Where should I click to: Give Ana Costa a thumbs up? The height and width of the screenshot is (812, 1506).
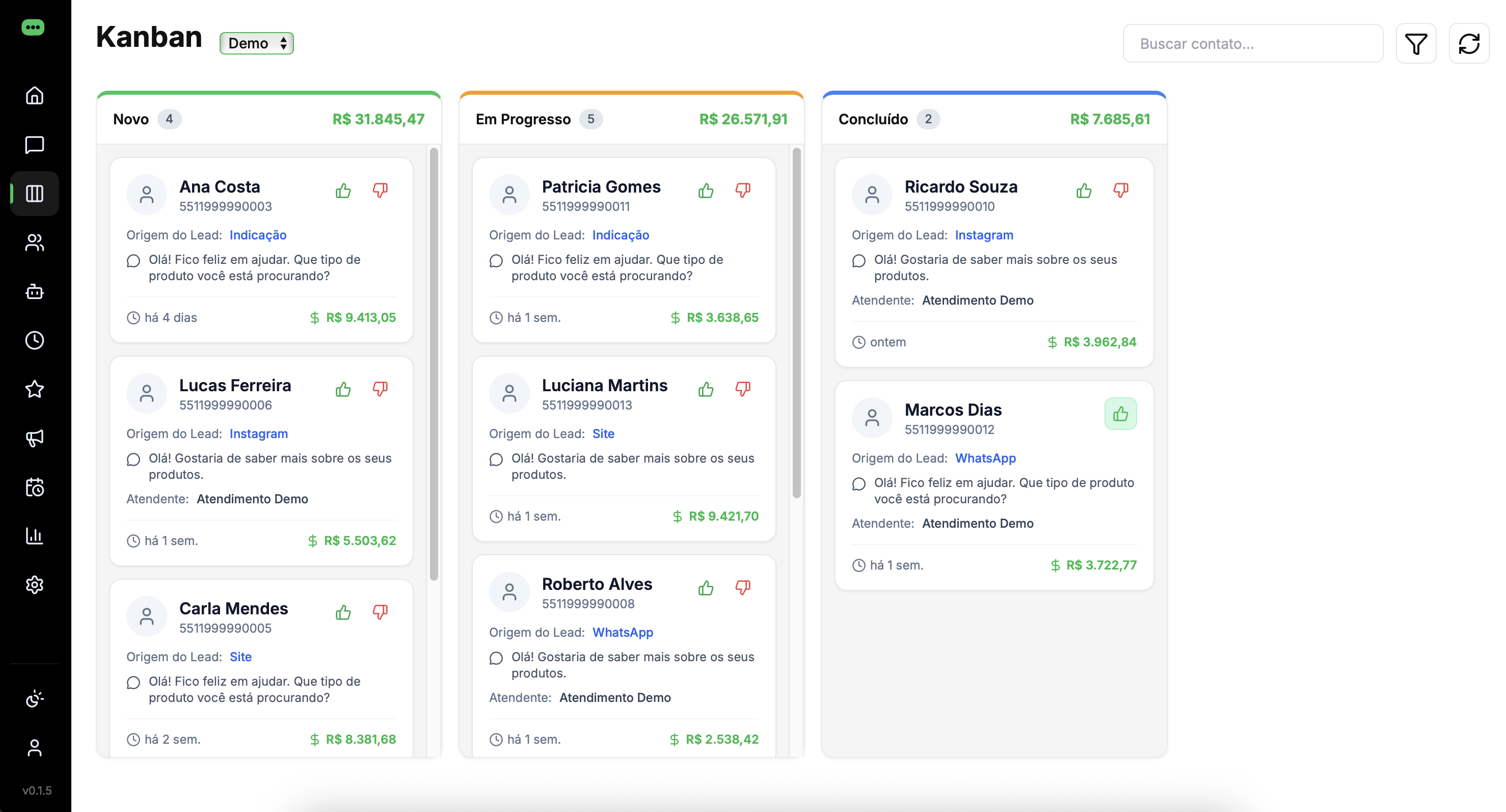tap(342, 191)
